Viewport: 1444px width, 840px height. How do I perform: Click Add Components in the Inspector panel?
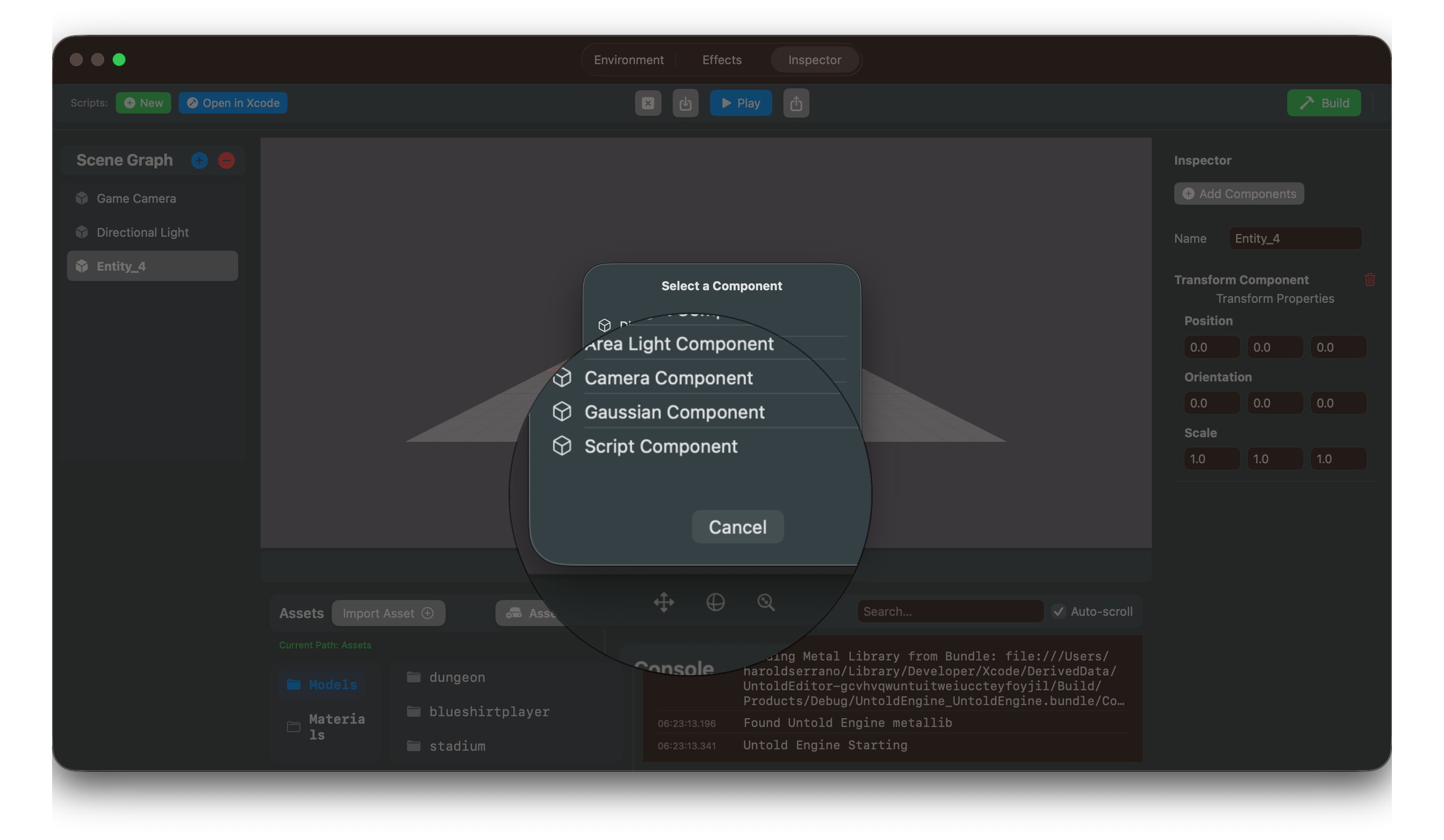[x=1238, y=193]
